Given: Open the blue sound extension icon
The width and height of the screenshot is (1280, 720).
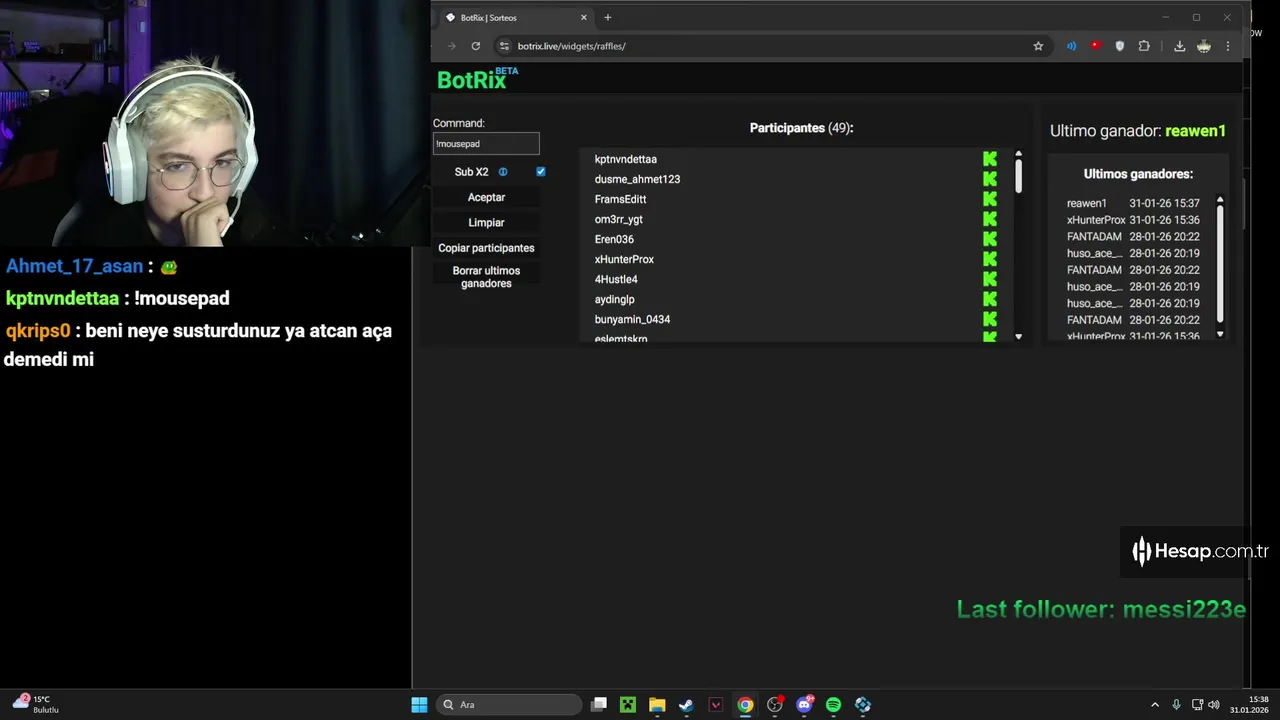Looking at the screenshot, I should coord(1071,46).
